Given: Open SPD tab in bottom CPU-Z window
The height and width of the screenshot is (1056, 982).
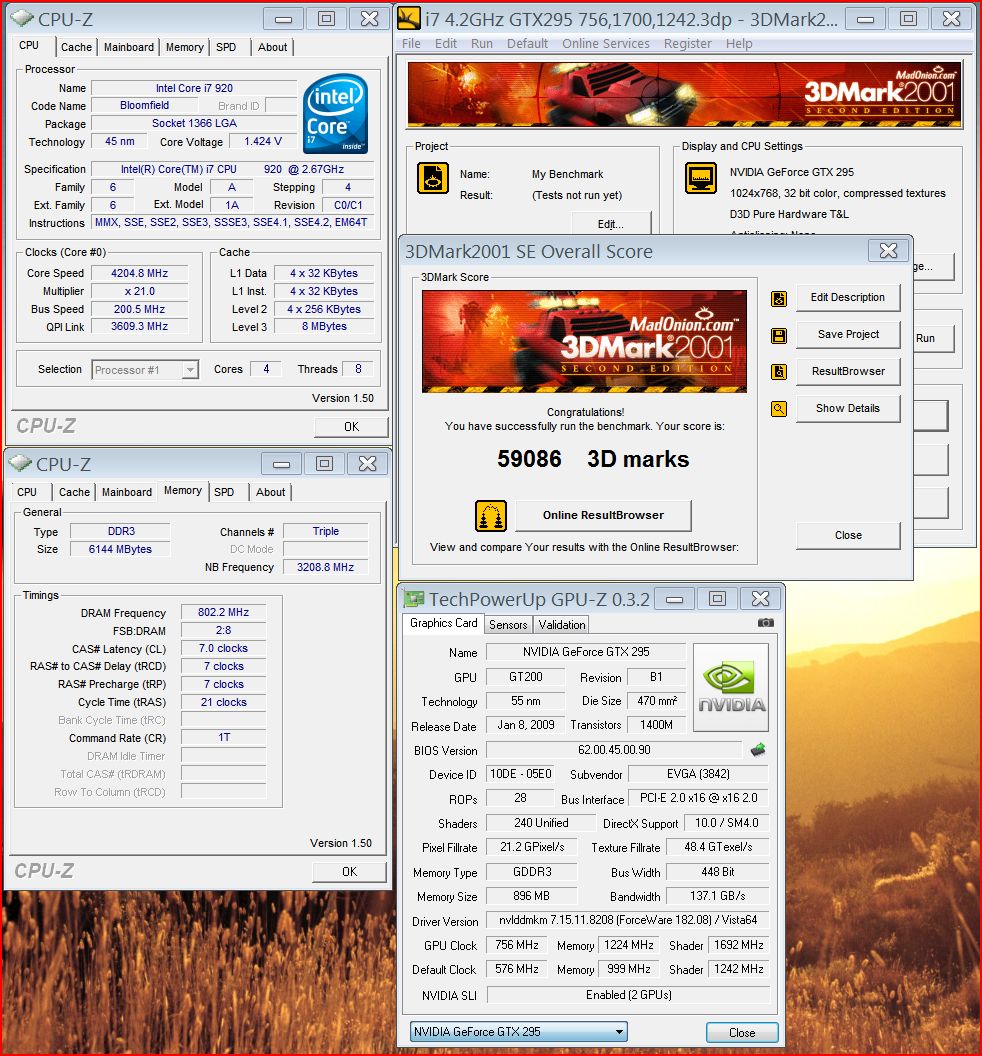Looking at the screenshot, I should coord(224,492).
